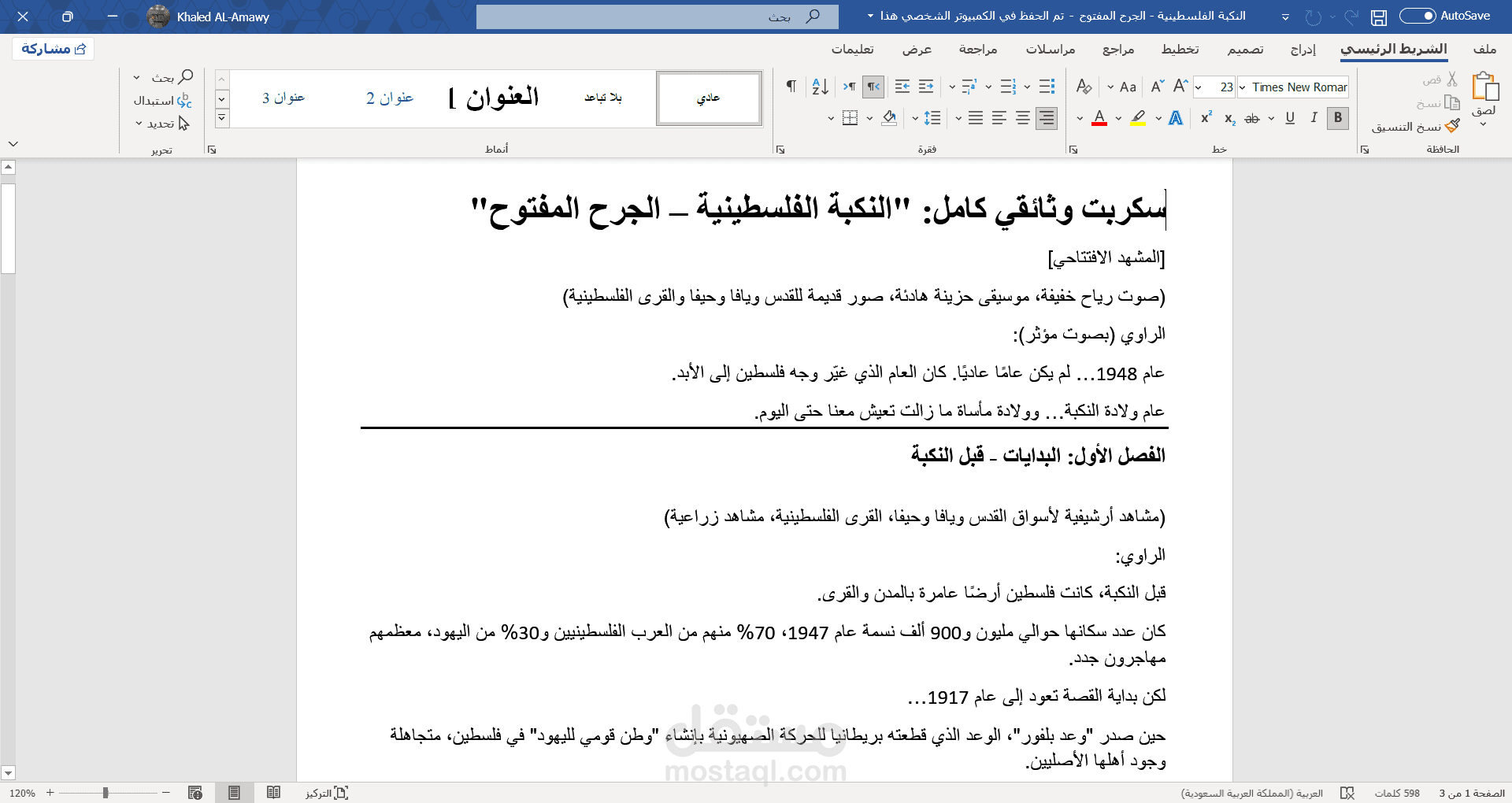1512x803 pixels.
Task: Click the Increase Indent icon
Action: [x=902, y=87]
